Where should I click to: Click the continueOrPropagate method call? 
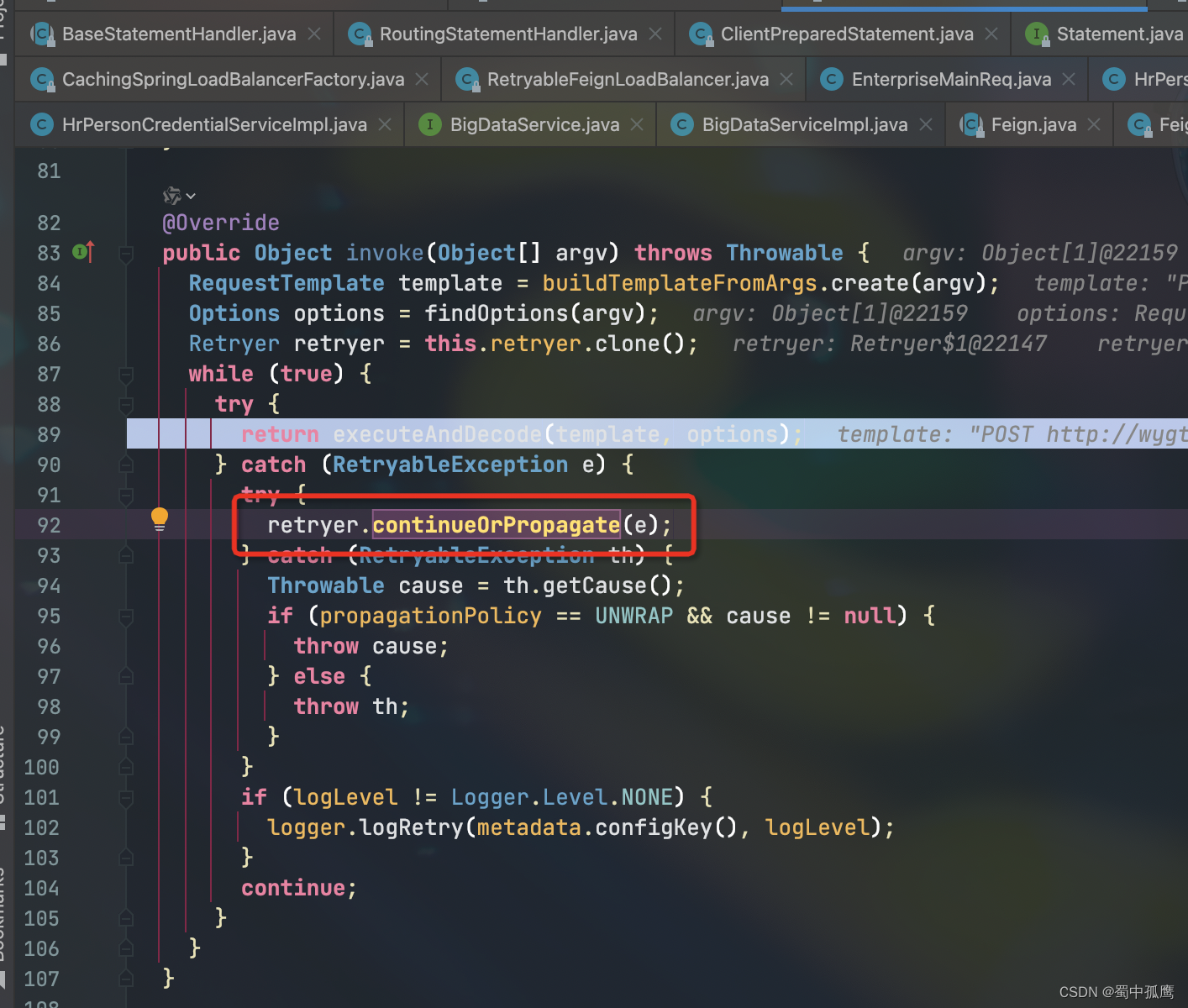tap(496, 525)
